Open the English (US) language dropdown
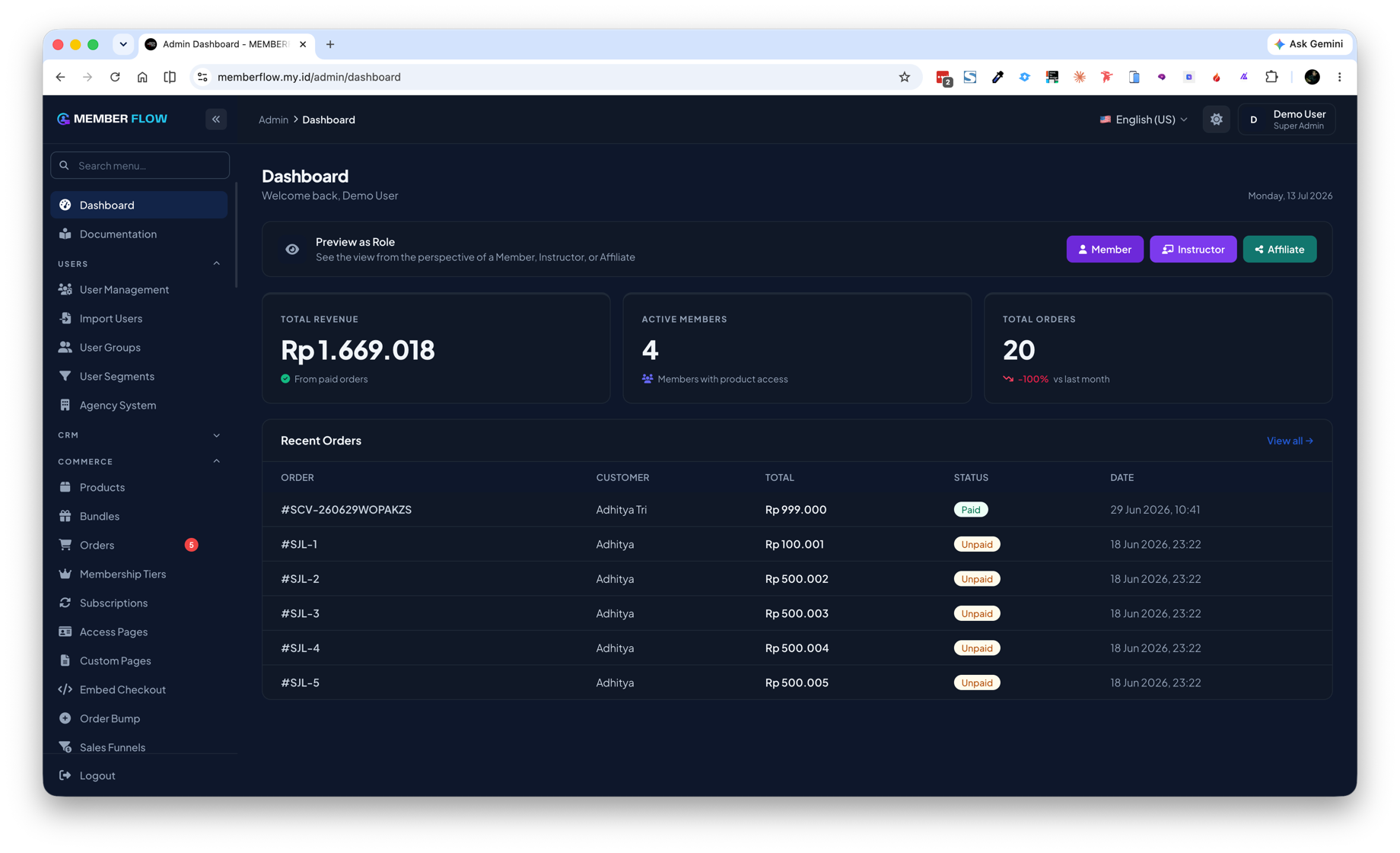1400x853 pixels. coord(1143,119)
